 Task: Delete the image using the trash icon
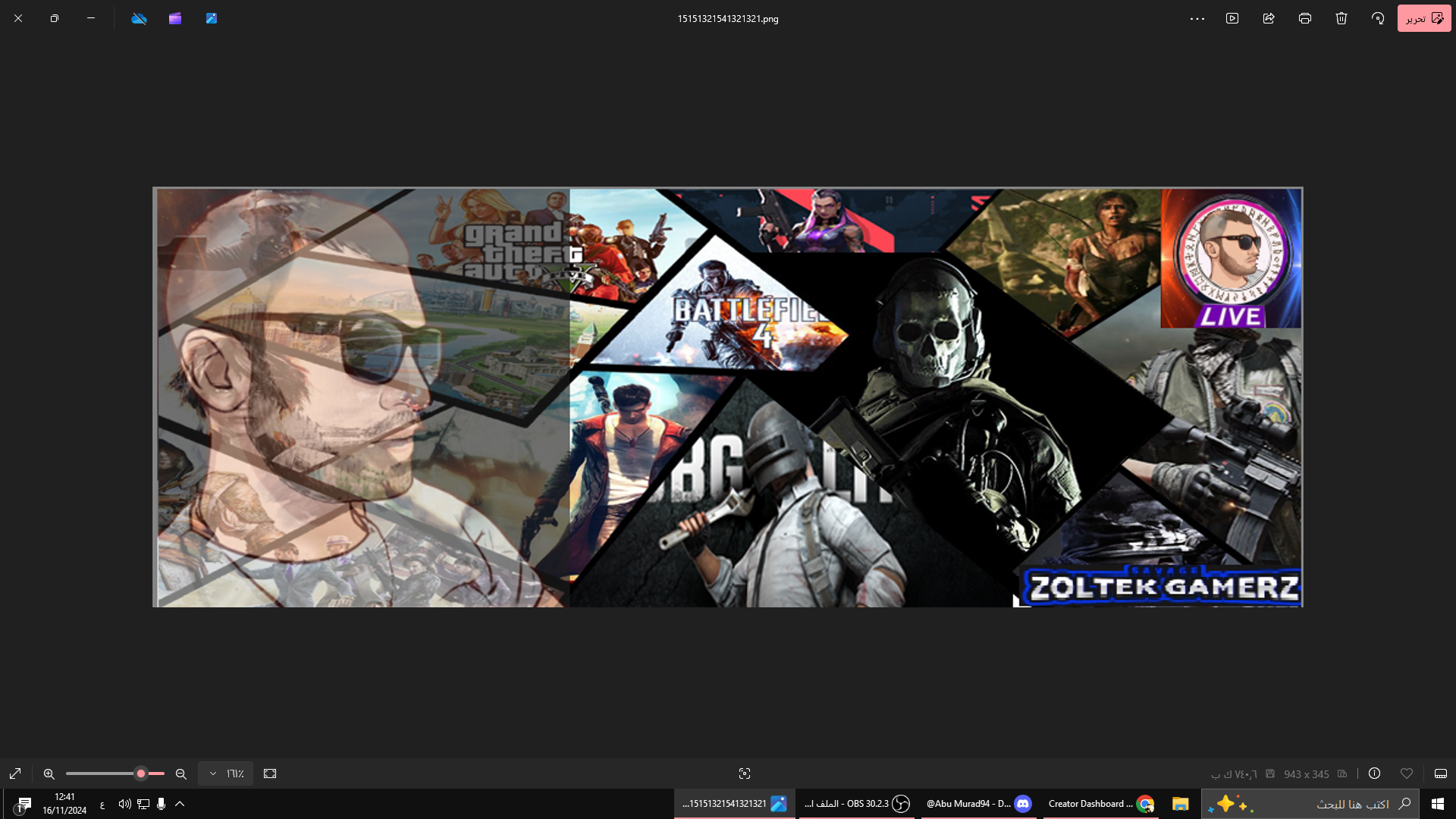1341,18
